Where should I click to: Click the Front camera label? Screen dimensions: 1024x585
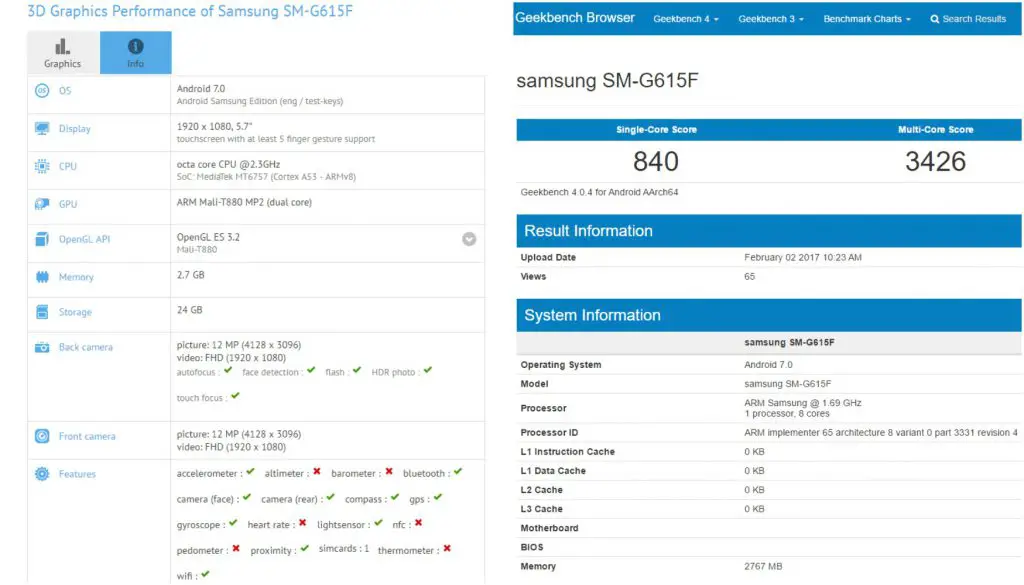[x=87, y=436]
